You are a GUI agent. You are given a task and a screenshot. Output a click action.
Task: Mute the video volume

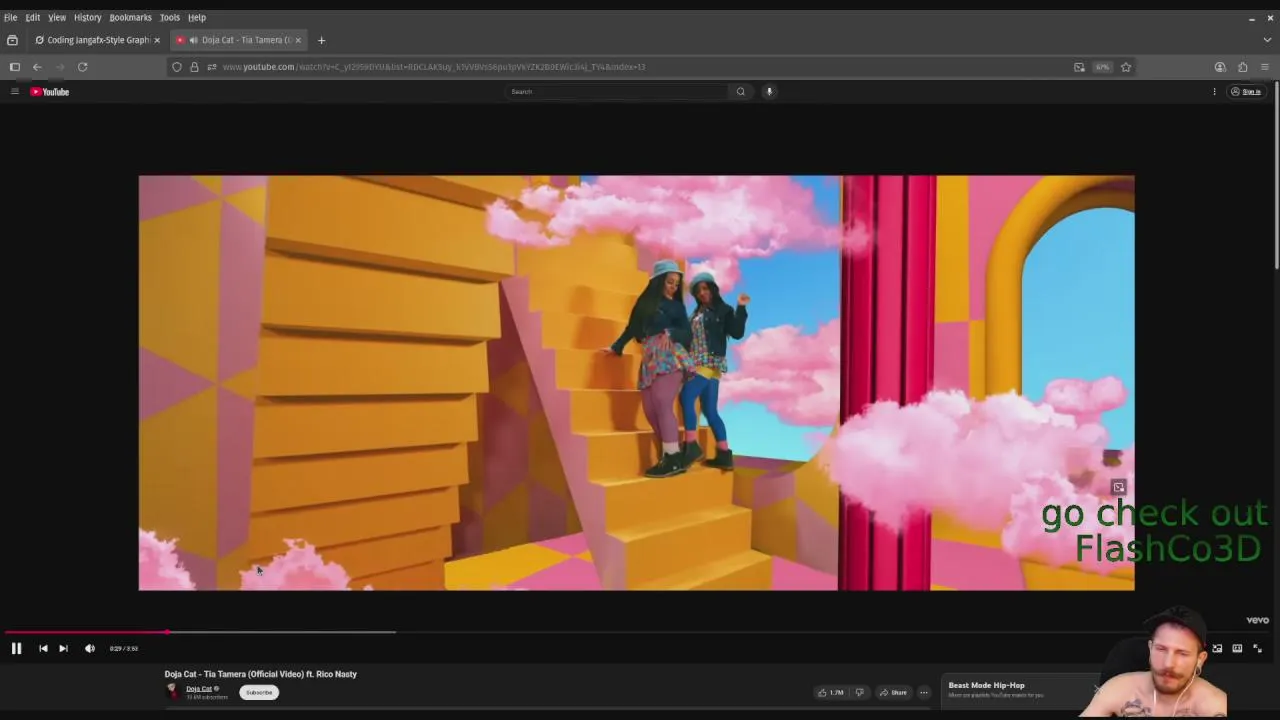coord(89,648)
